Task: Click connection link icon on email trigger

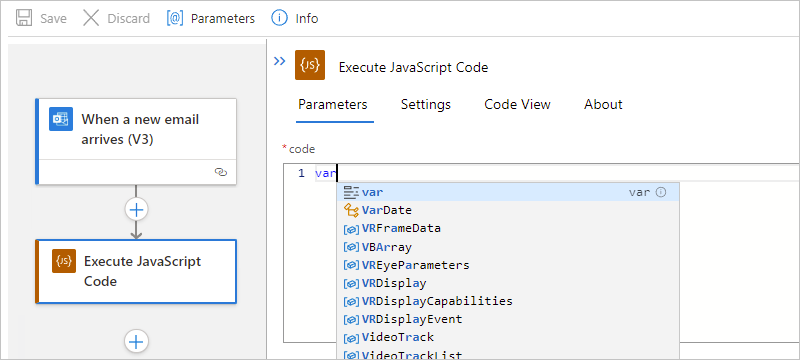Action: (220, 172)
